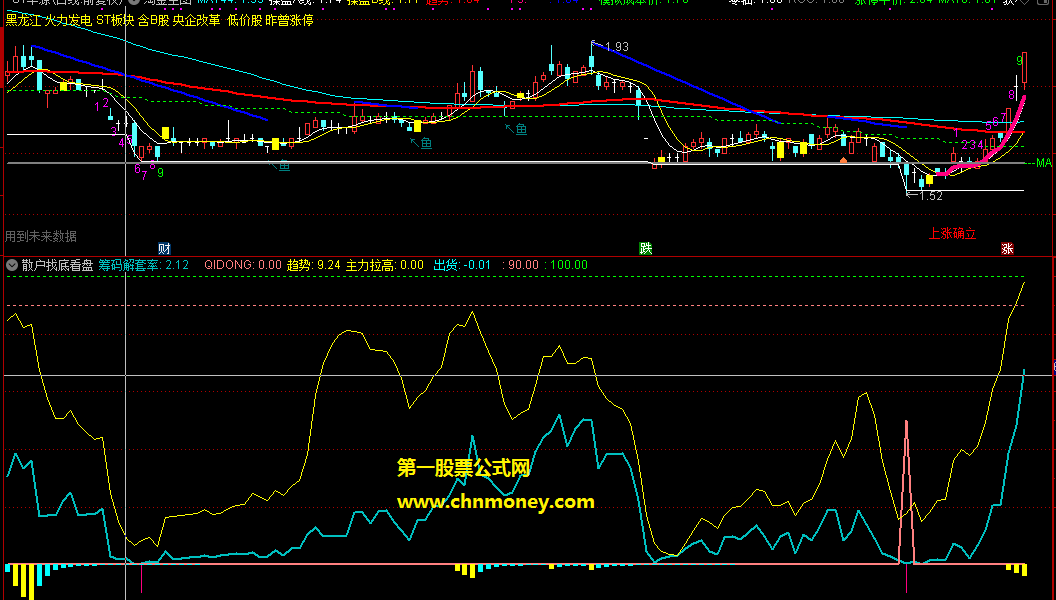Screen dimensions: 1056x600
Task: Click the 用到未来数据 warning text
Action: click(41, 236)
